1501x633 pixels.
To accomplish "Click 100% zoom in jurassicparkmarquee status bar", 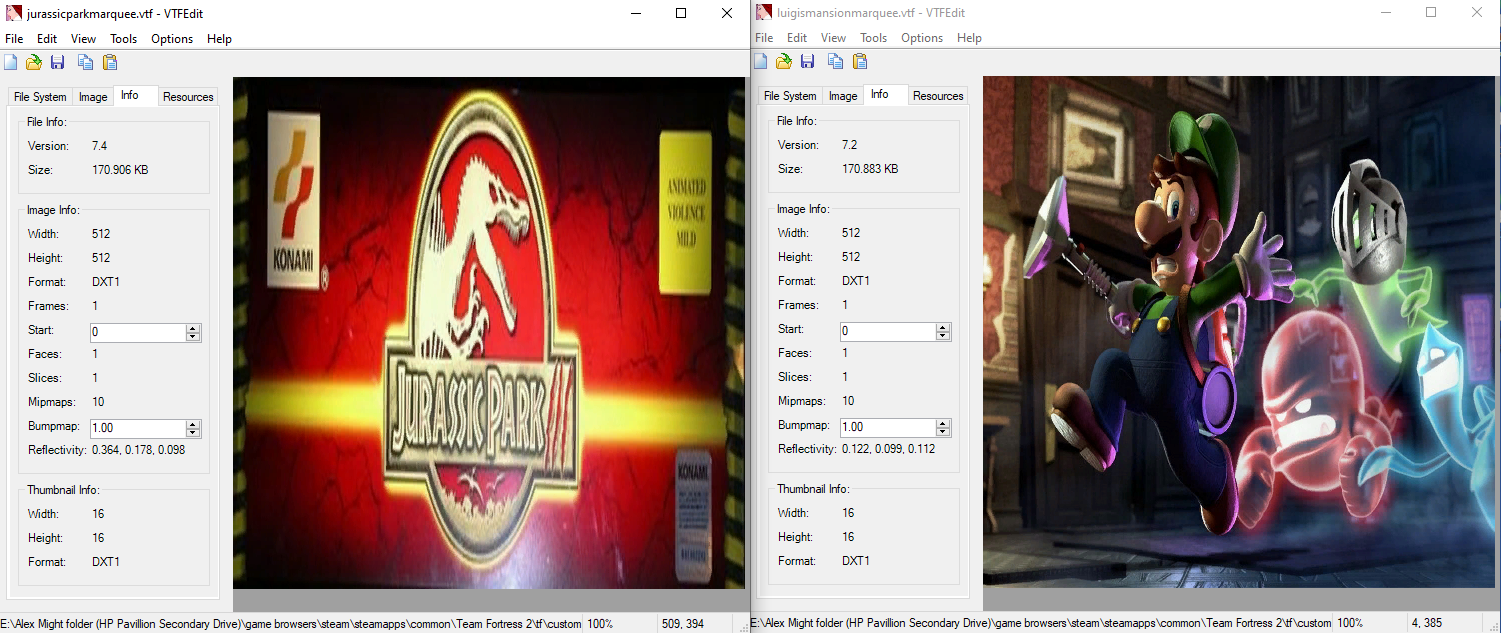I will 601,624.
